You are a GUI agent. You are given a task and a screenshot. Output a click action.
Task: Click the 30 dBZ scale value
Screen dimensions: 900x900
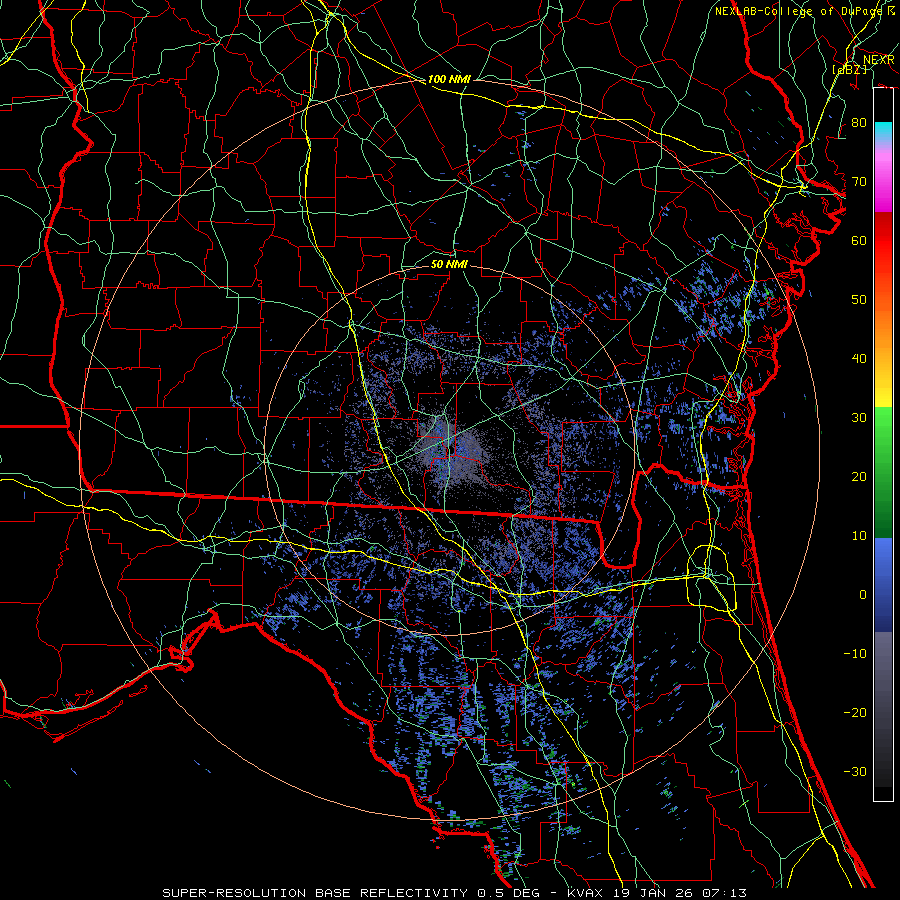click(859, 417)
